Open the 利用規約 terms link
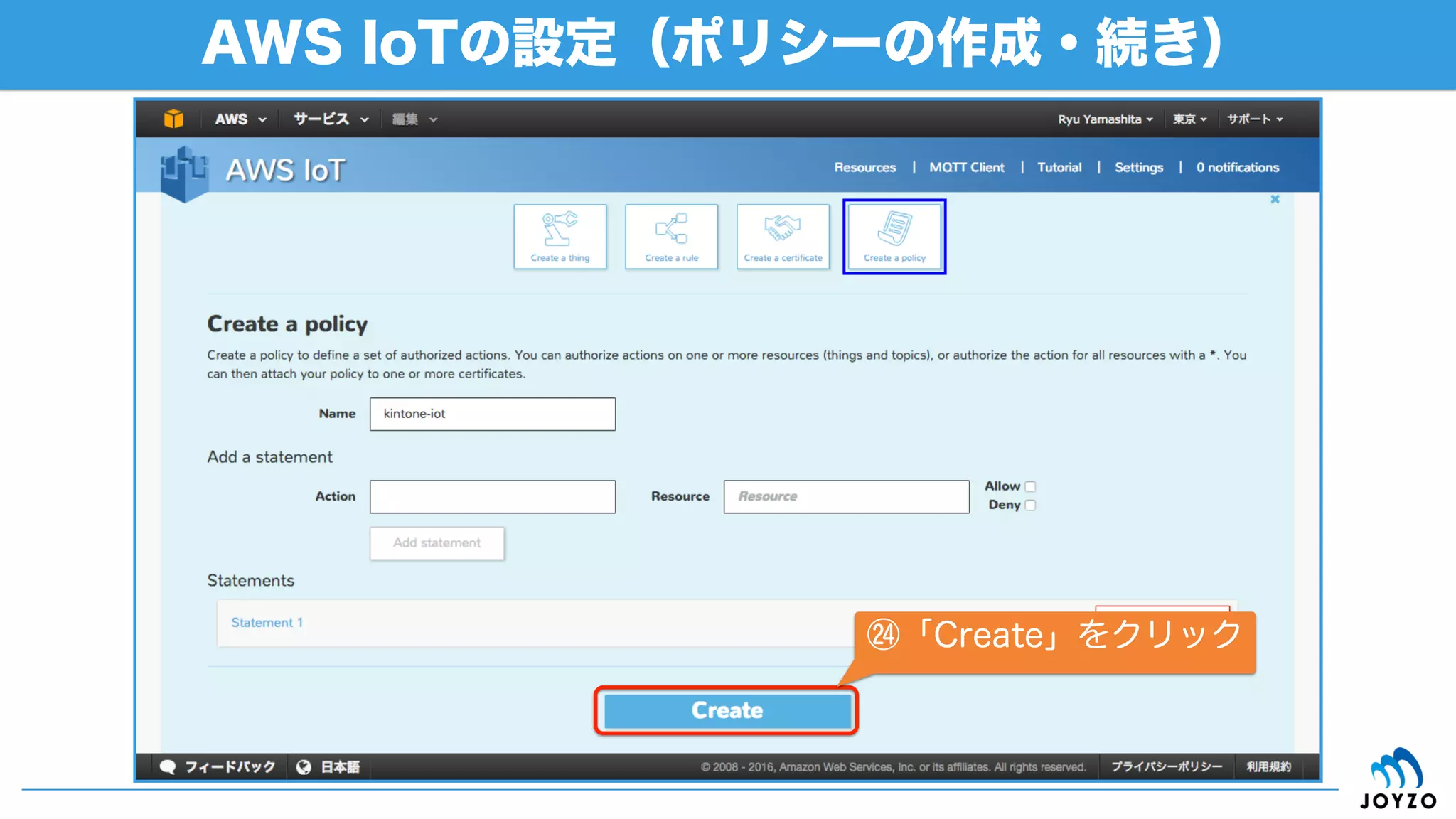Viewport: 1456px width, 819px height. (x=1269, y=767)
